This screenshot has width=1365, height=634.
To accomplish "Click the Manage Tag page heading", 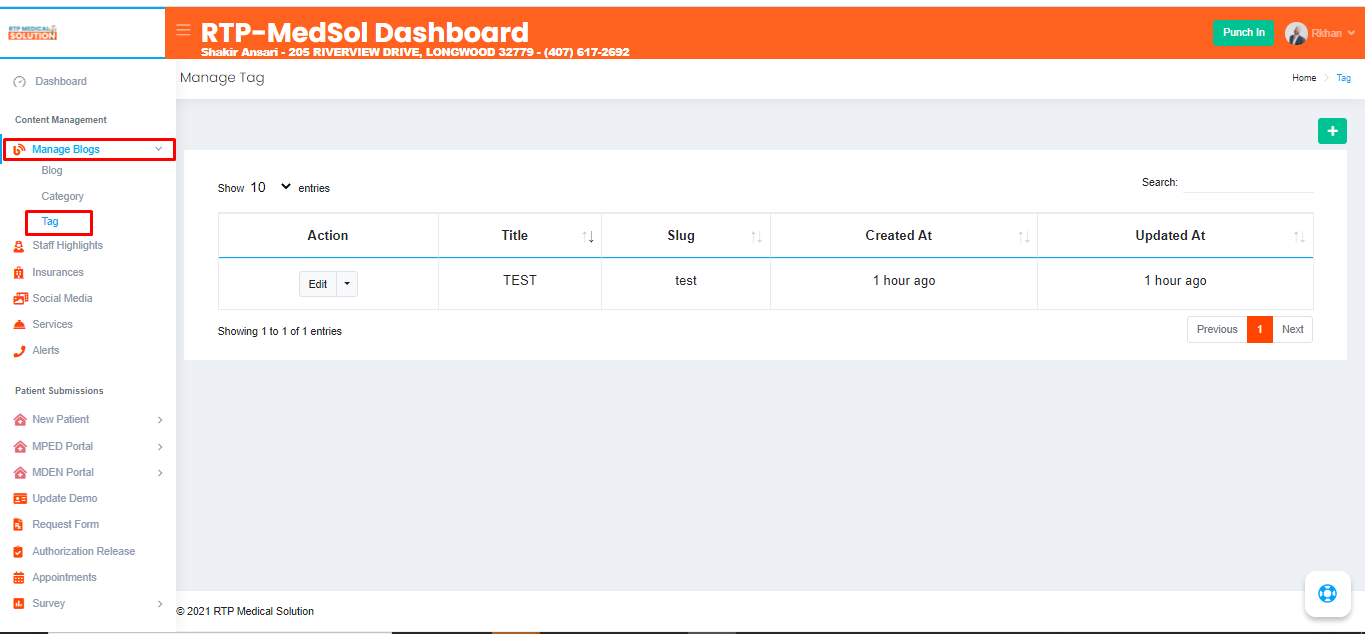I will tap(222, 78).
